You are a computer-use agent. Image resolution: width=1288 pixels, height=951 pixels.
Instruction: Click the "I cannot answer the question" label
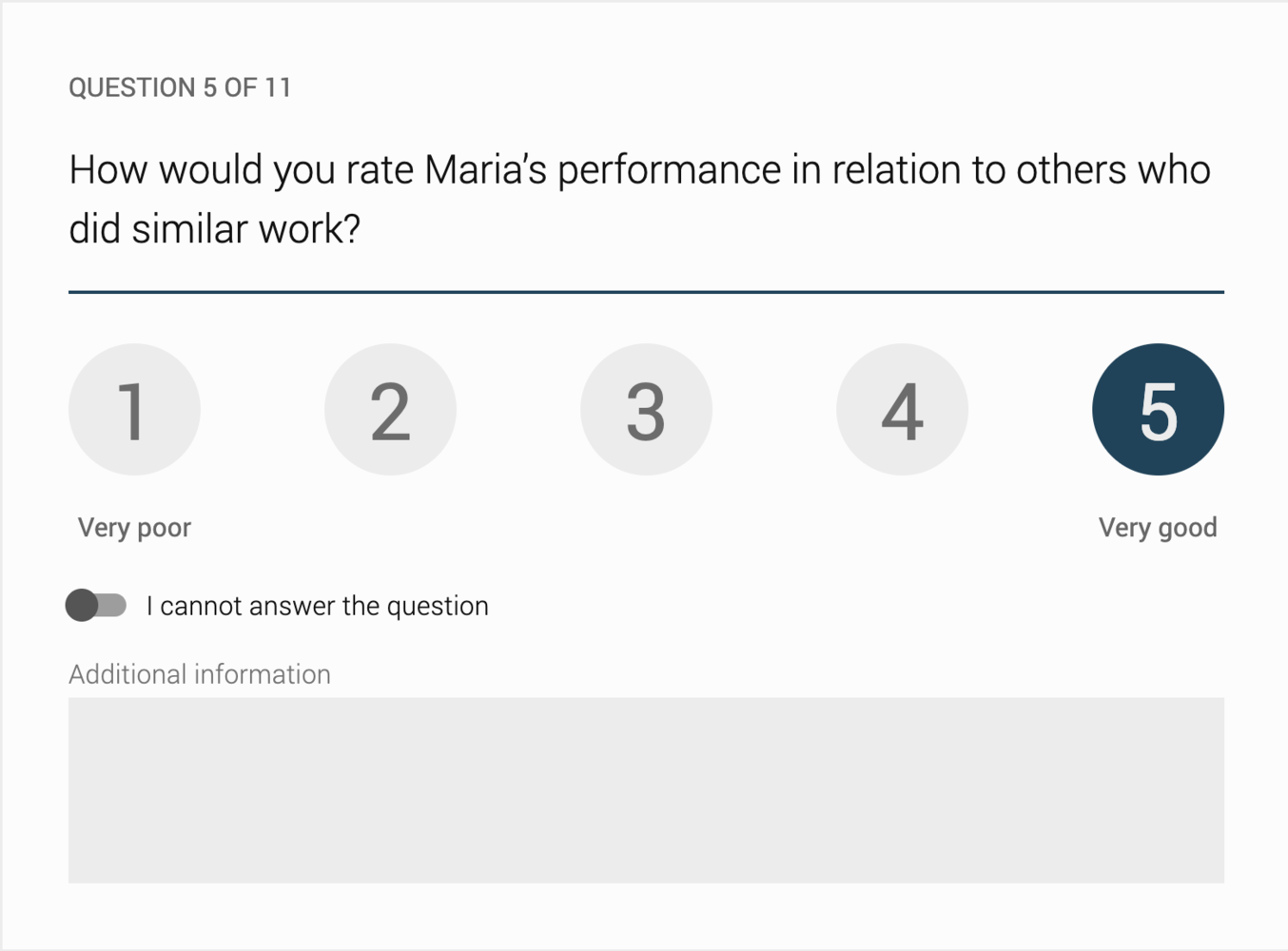[x=317, y=606]
